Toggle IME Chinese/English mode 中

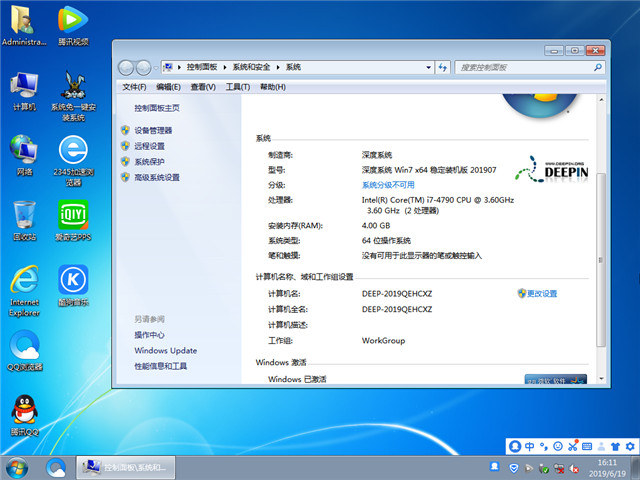tap(529, 446)
